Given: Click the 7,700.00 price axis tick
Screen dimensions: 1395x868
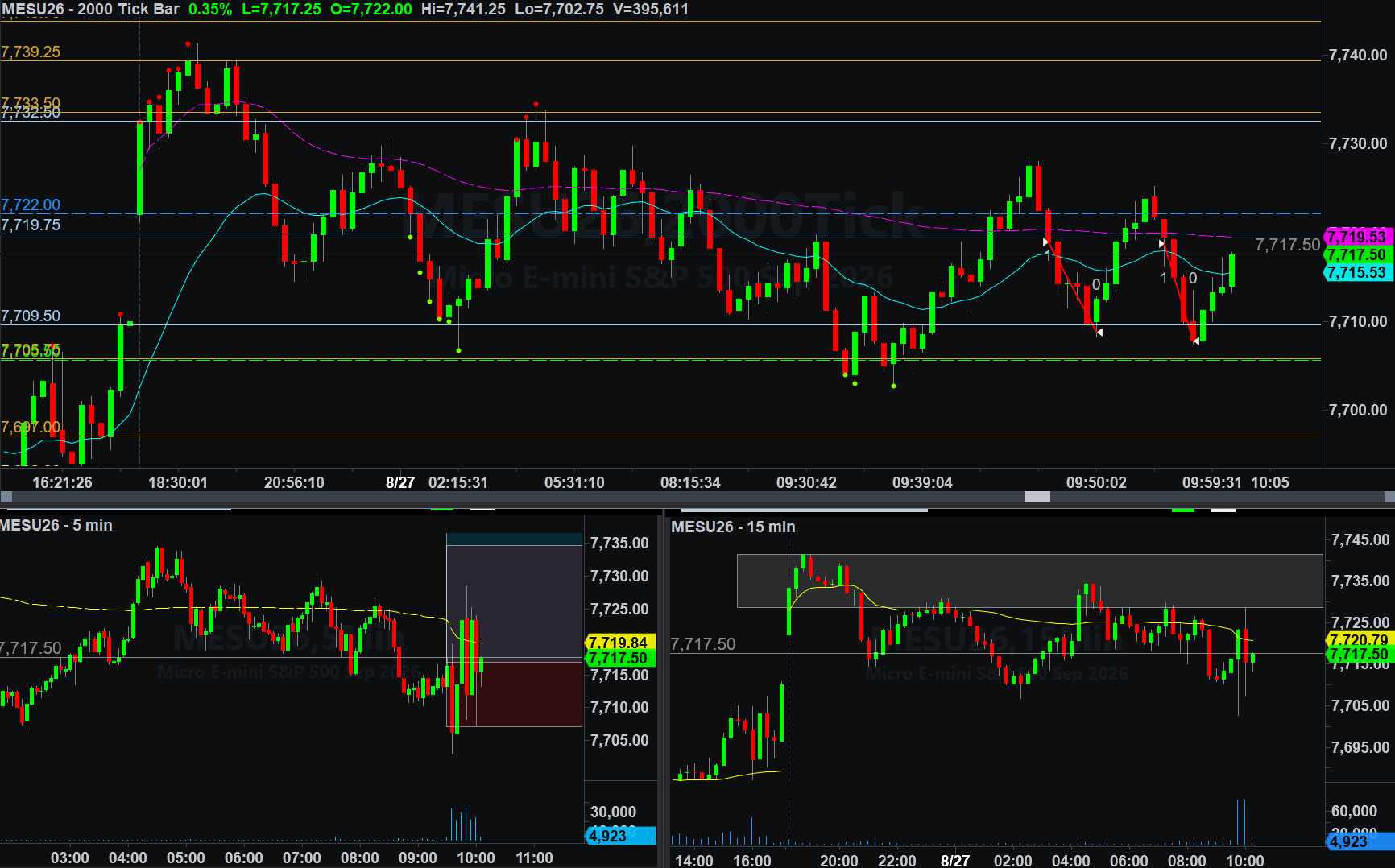Looking at the screenshot, I should pos(1358,410).
